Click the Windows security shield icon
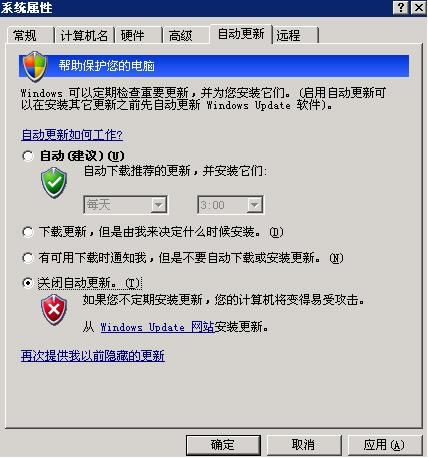428x458 pixels. coord(35,66)
